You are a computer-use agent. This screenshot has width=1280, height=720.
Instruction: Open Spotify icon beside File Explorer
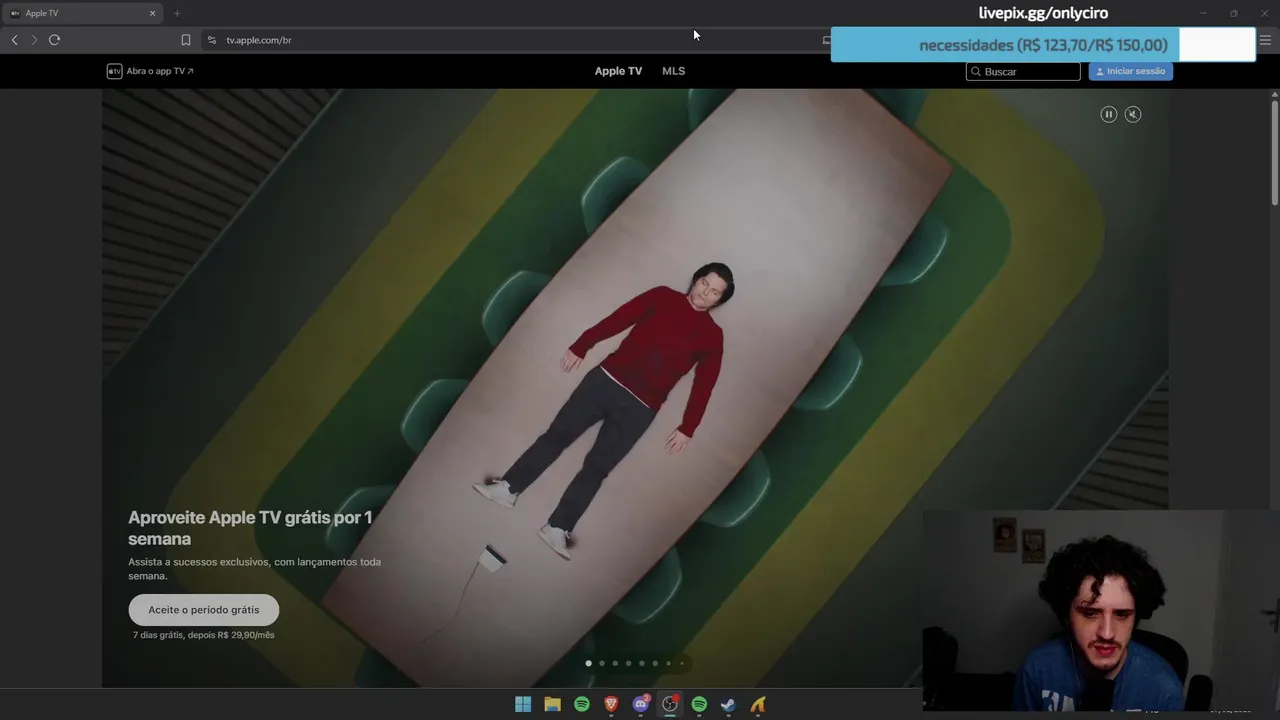coord(582,705)
